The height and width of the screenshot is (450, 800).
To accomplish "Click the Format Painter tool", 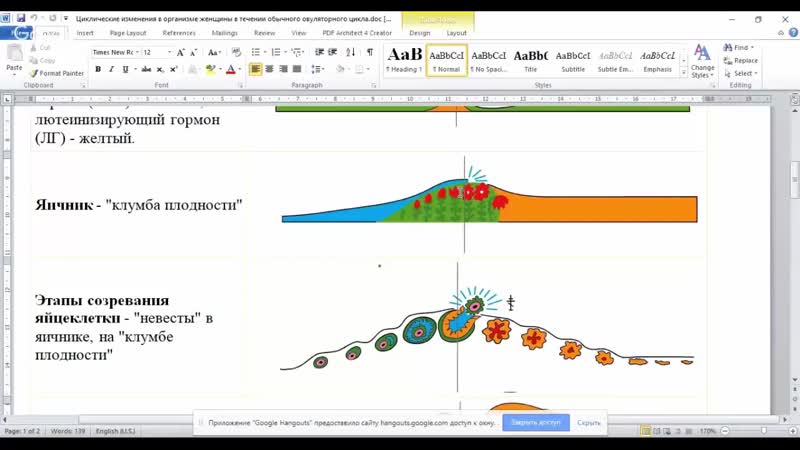I will click(x=58, y=73).
